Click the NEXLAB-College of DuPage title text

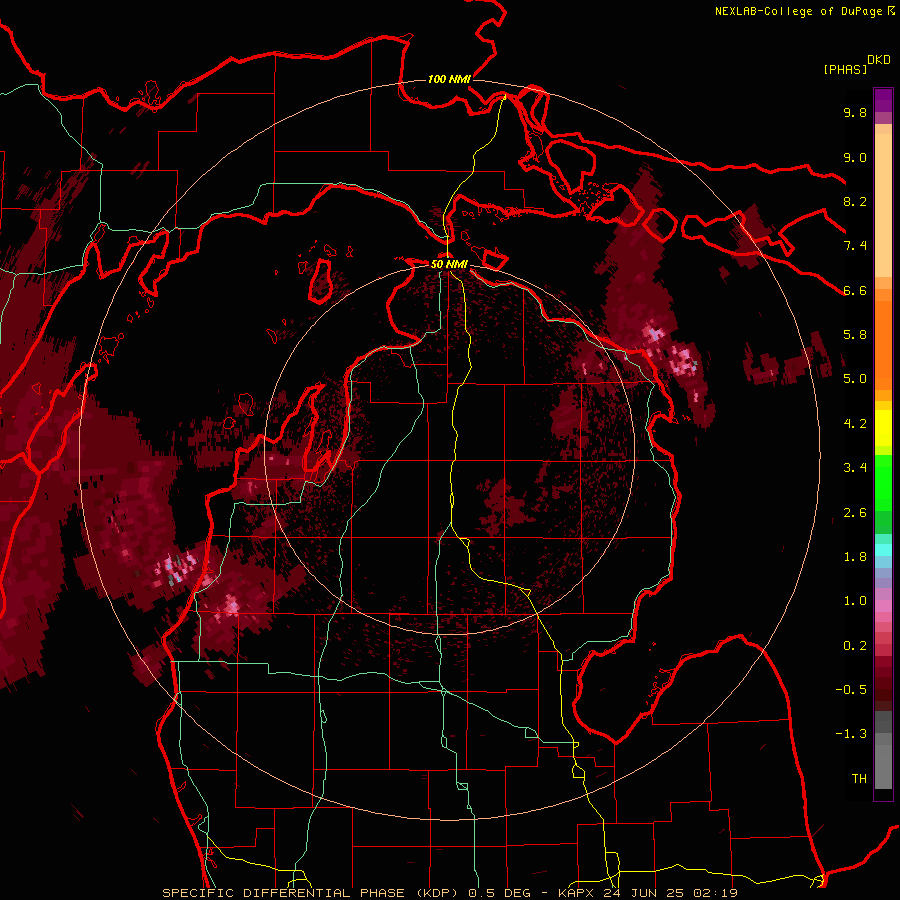tap(798, 11)
